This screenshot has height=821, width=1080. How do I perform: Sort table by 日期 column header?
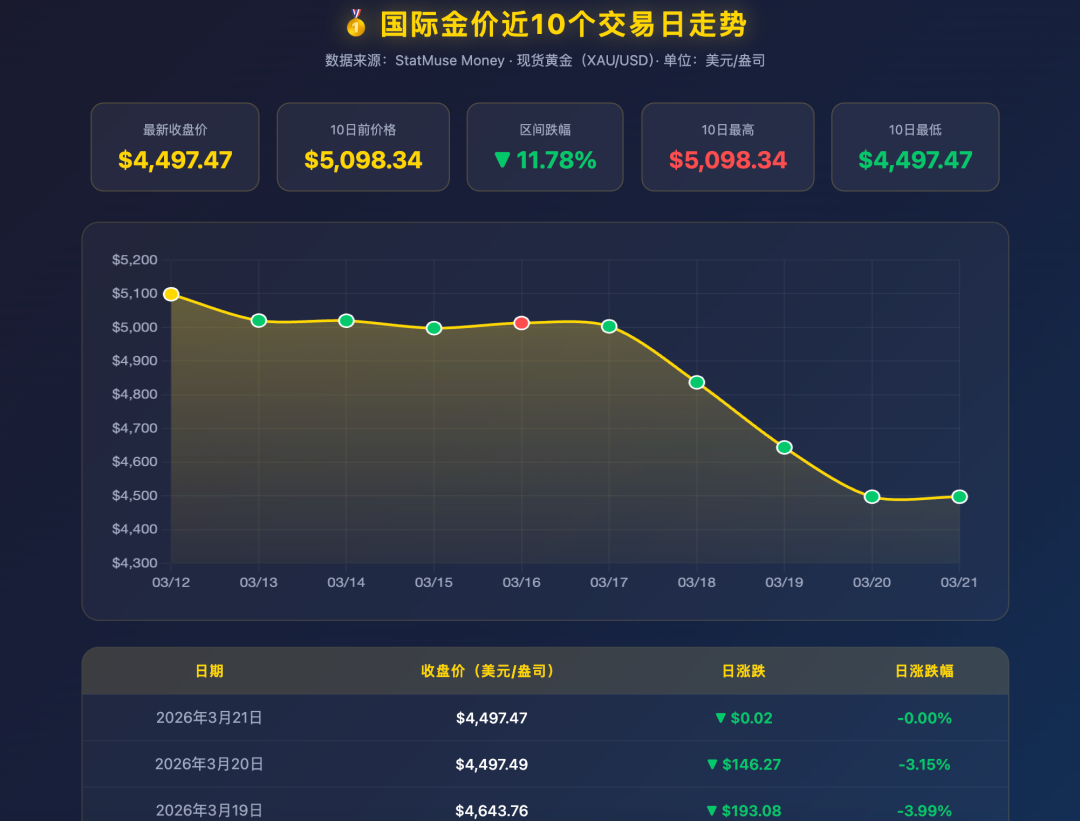tap(209, 672)
